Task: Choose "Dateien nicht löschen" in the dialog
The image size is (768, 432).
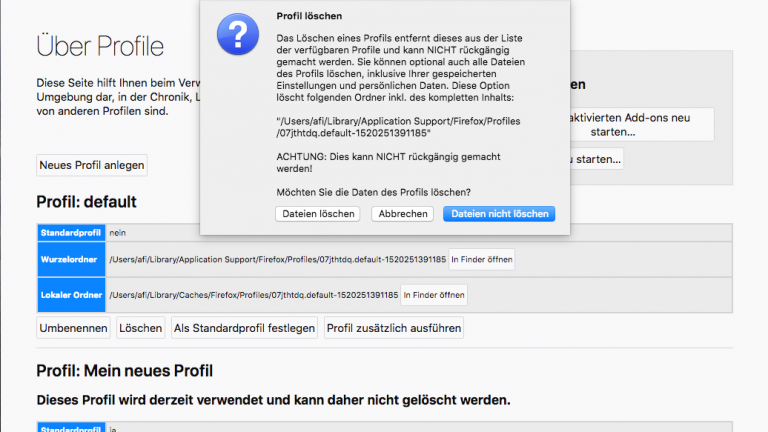Action: 498,214
